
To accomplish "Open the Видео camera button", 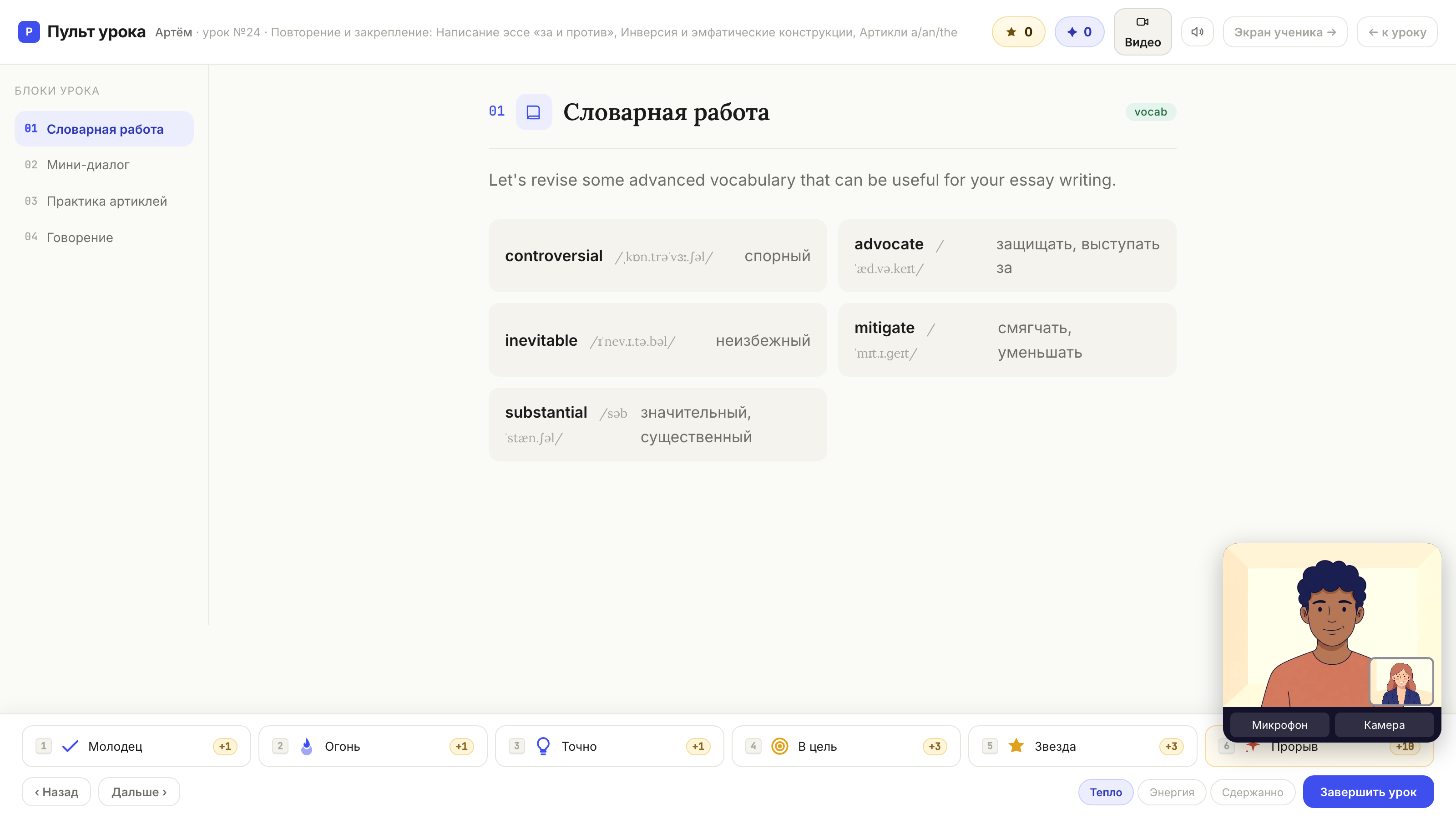I will 1143,32.
